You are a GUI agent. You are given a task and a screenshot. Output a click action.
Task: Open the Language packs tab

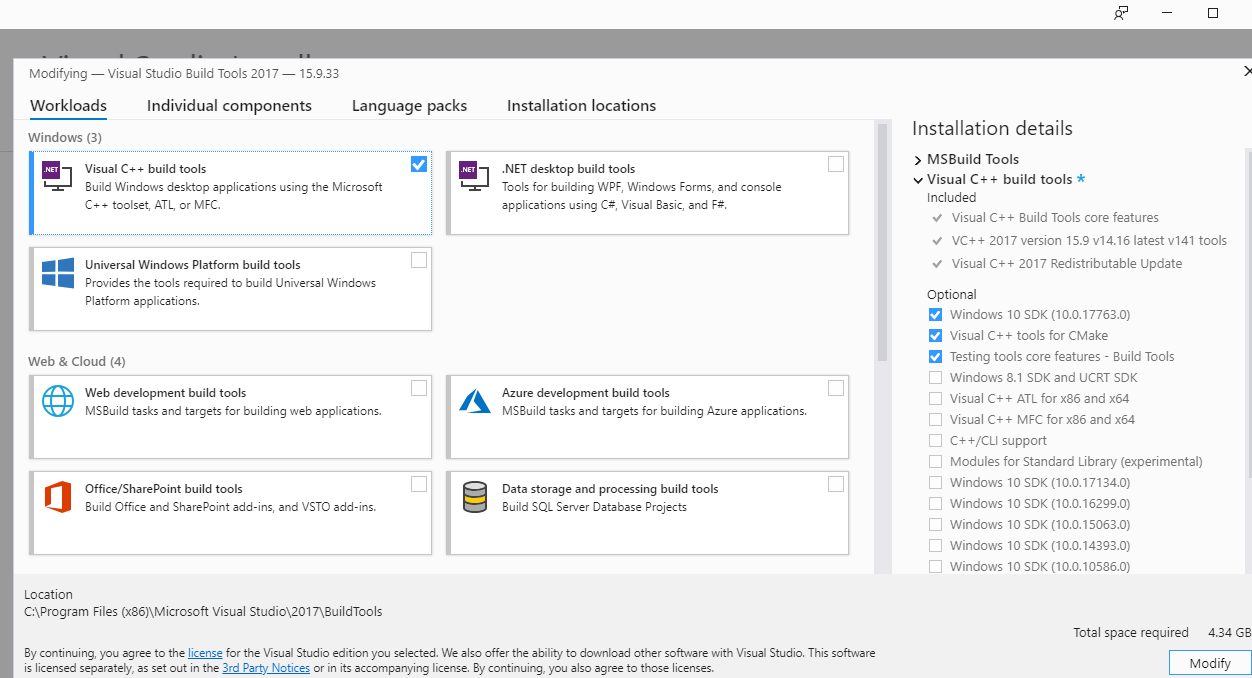click(x=409, y=106)
